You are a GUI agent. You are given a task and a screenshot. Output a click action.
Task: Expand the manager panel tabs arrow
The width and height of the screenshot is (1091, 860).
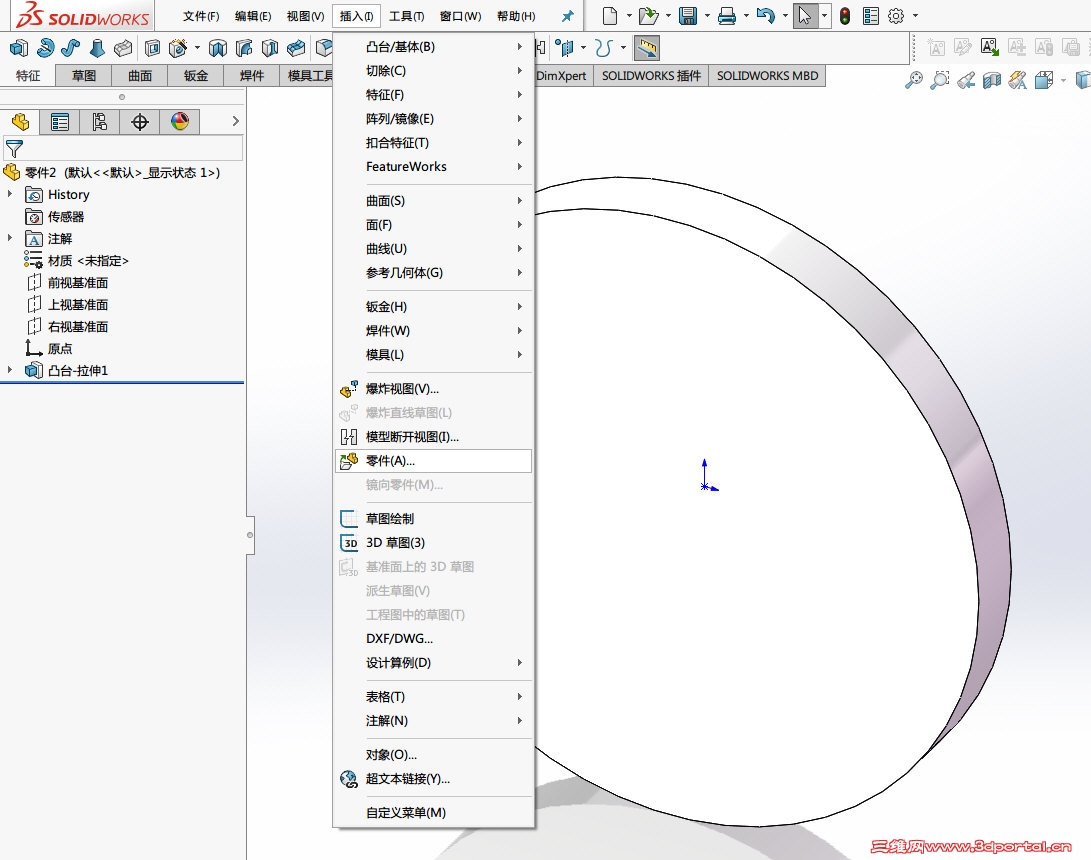point(235,121)
